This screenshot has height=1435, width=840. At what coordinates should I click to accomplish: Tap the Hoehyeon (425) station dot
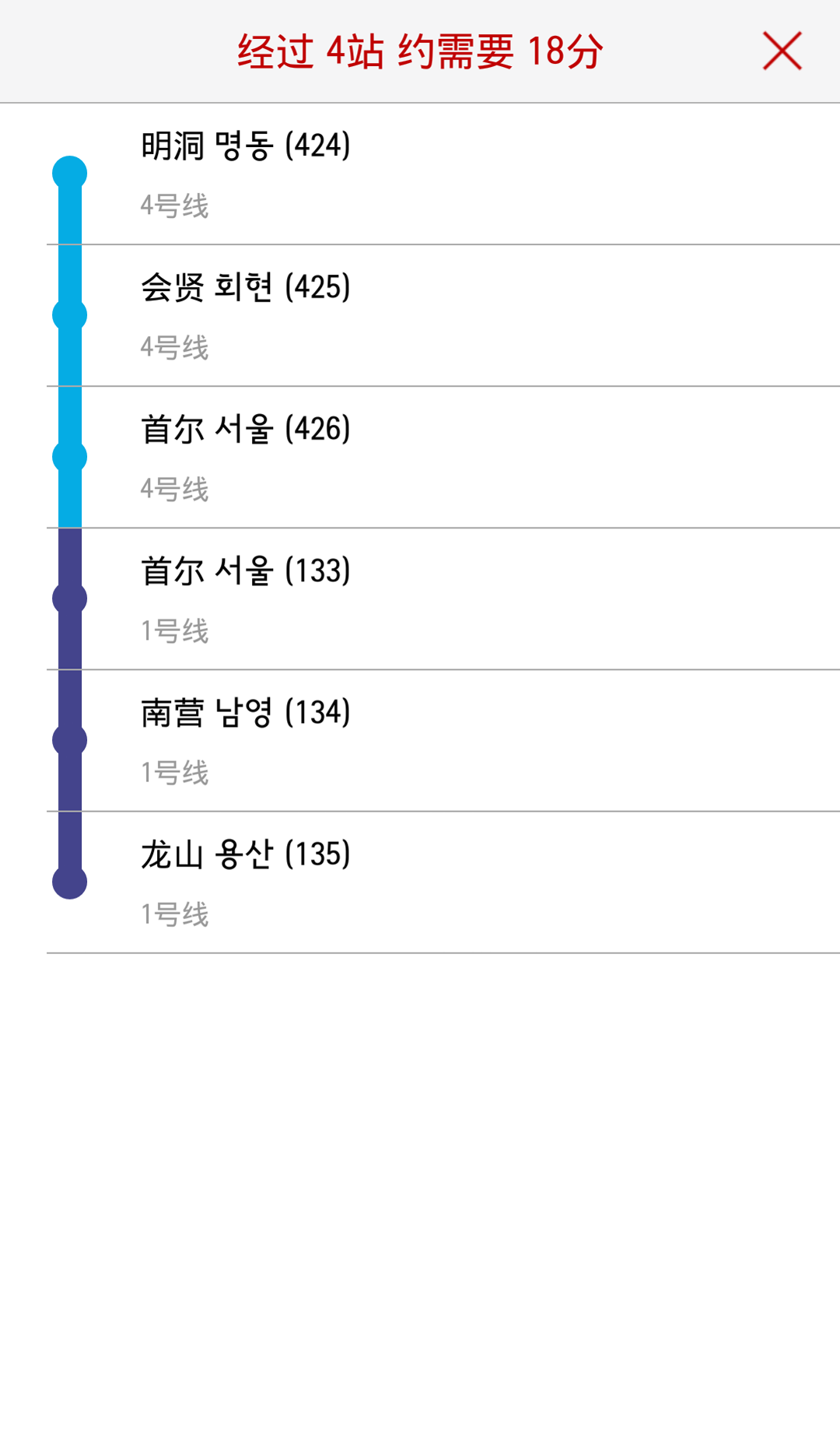pos(69,315)
